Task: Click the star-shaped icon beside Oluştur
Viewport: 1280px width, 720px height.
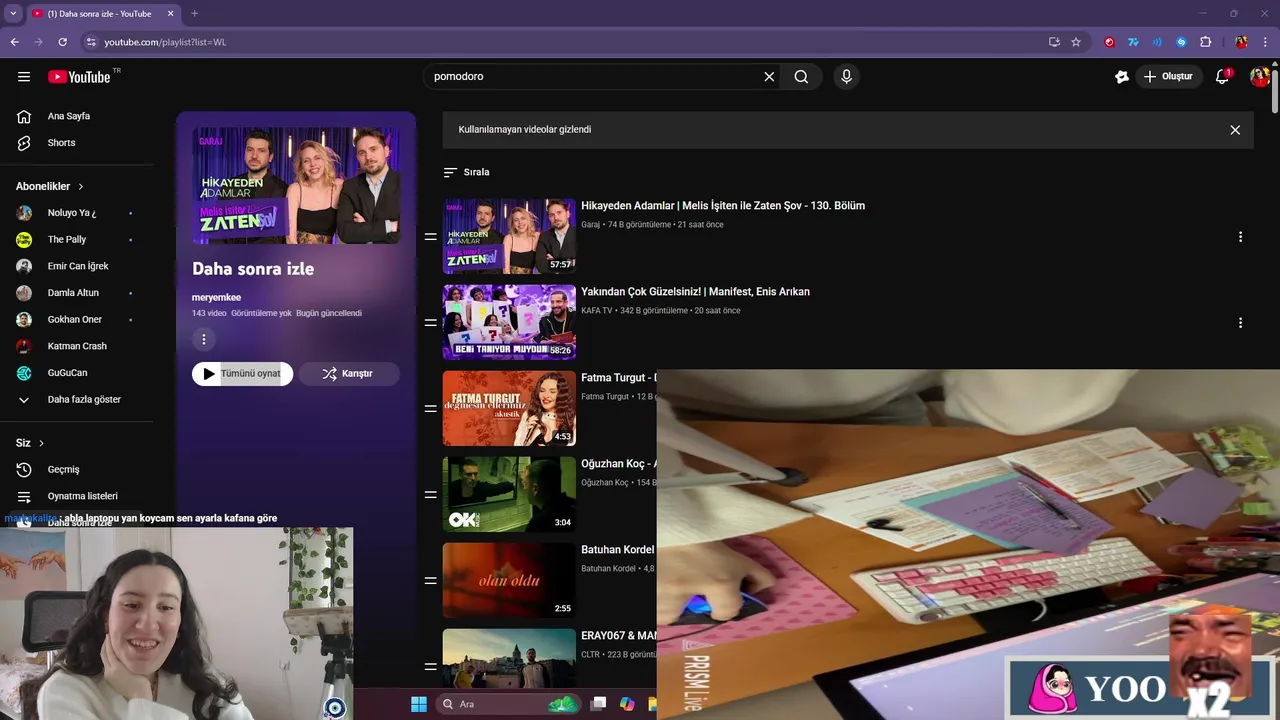Action: [x=1121, y=77]
